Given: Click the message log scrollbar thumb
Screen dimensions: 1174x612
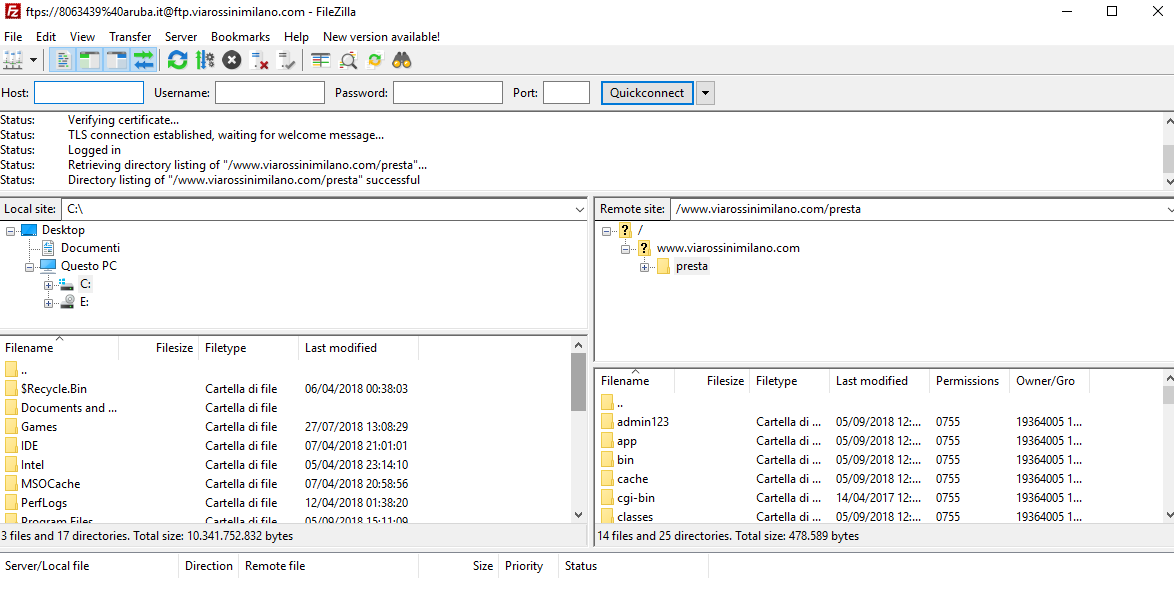Looking at the screenshot, I should point(1168,159).
